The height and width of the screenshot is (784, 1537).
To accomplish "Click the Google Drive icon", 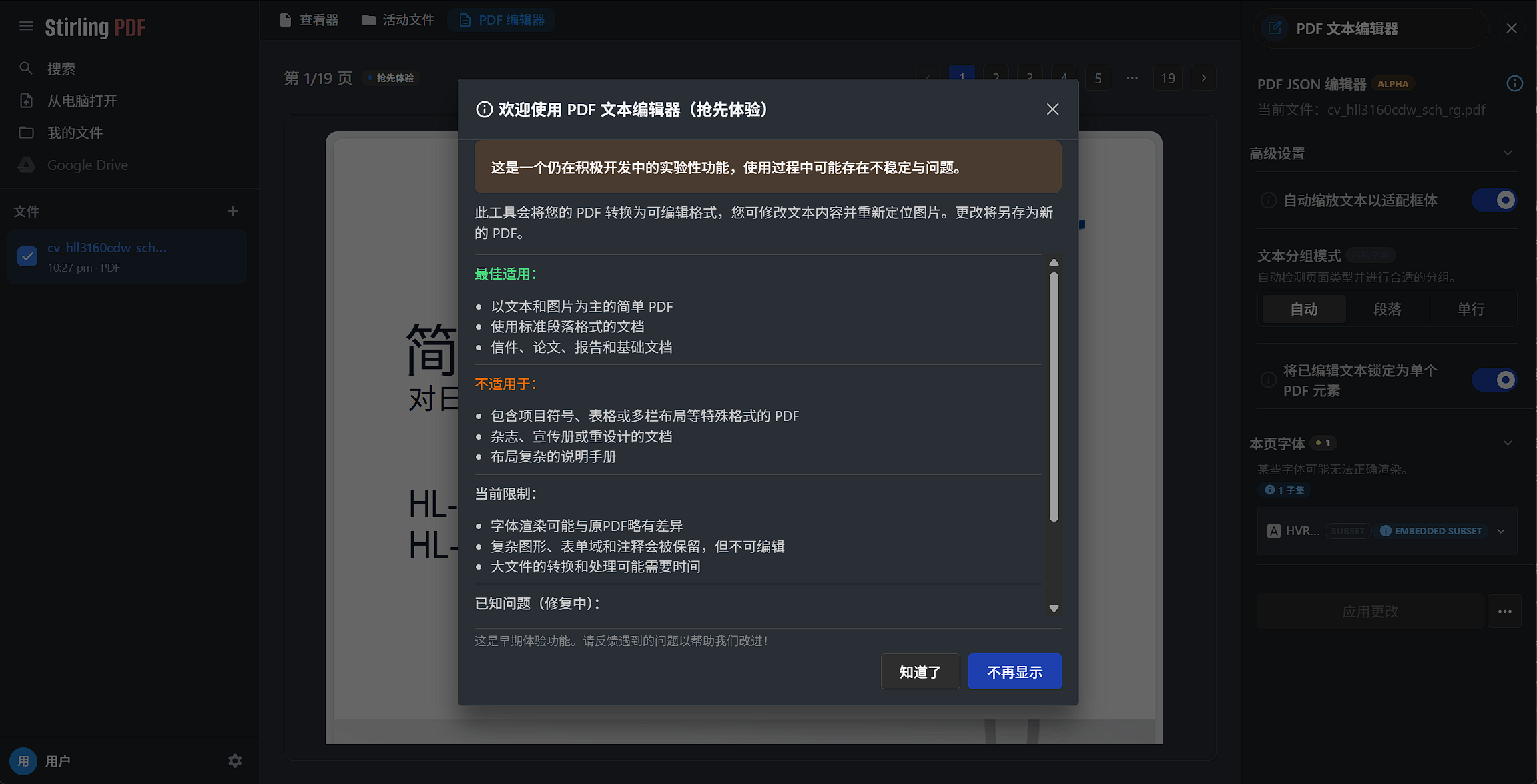I will point(26,165).
